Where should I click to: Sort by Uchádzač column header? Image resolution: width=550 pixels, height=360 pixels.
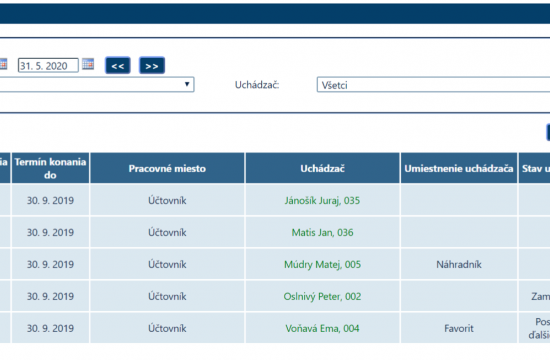[322, 168]
